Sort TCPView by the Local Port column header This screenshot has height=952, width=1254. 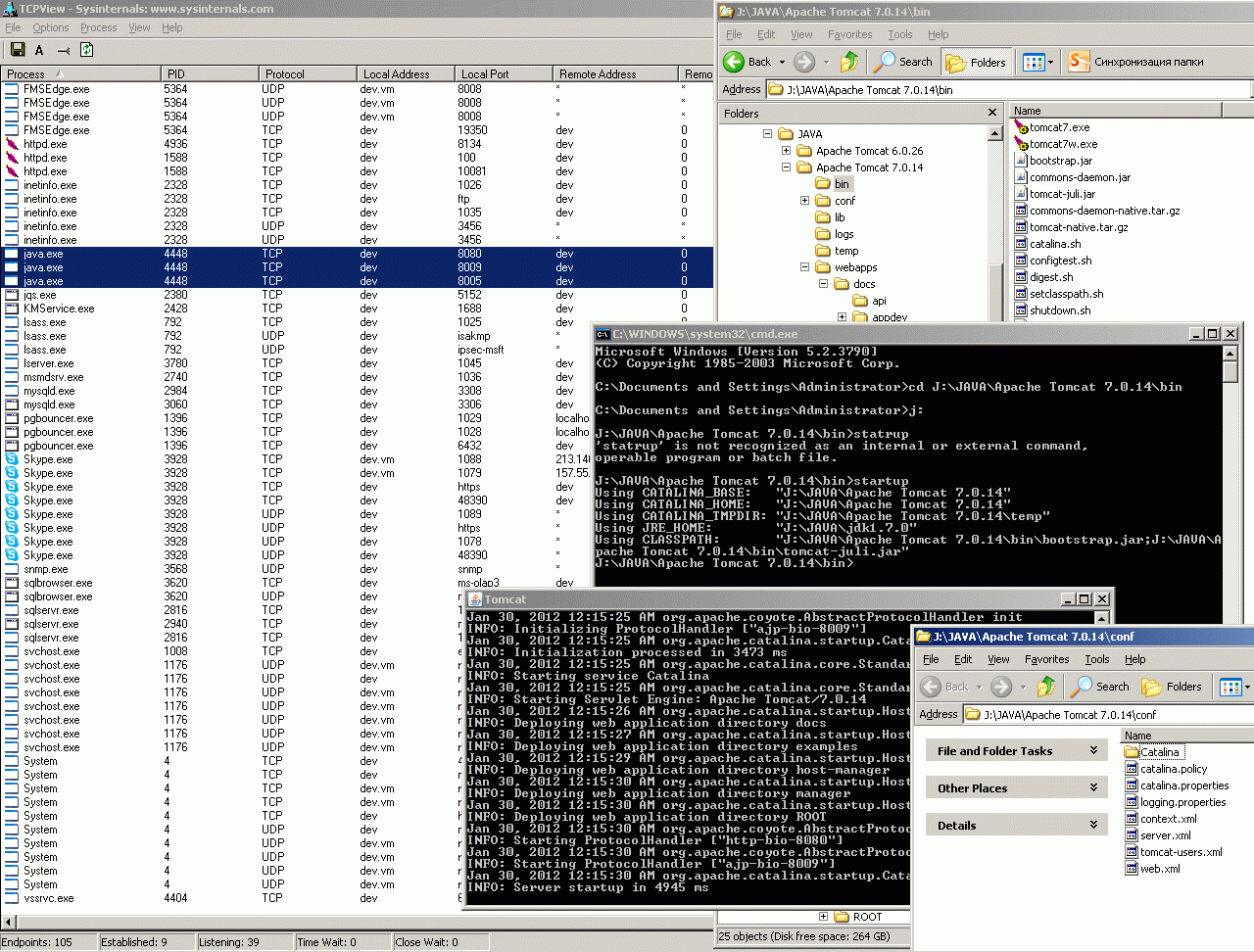[x=504, y=73]
